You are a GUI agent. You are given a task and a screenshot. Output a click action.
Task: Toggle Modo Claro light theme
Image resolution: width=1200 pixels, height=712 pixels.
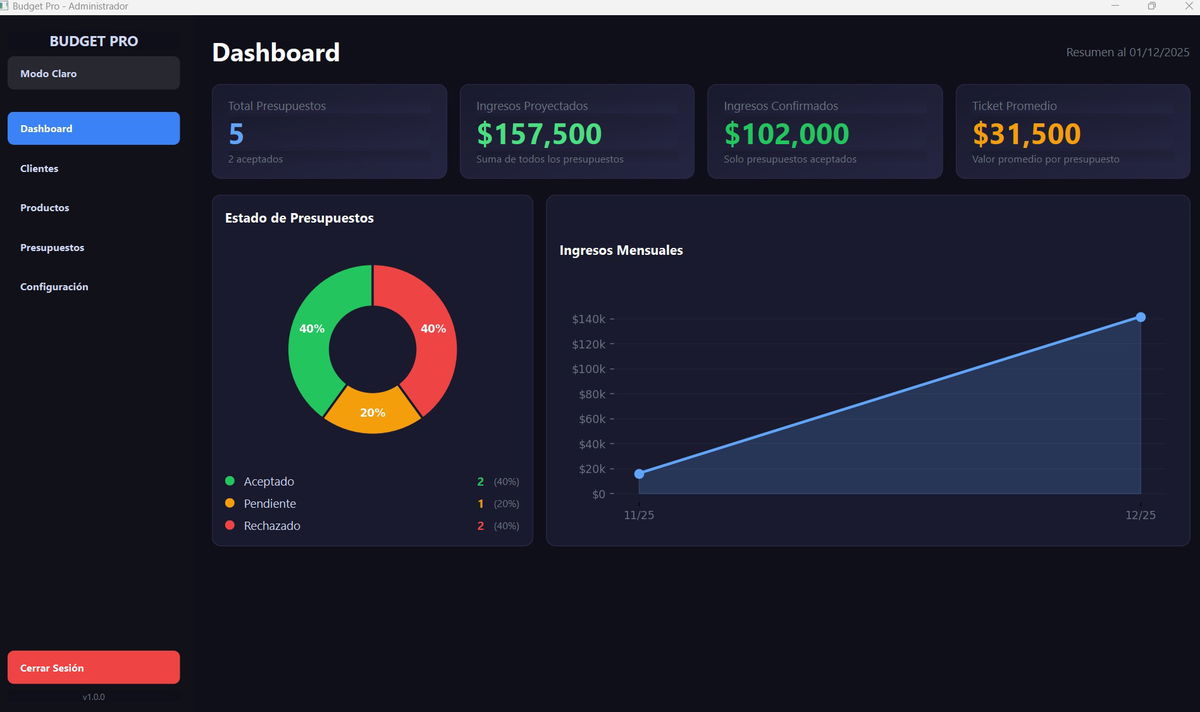(93, 73)
